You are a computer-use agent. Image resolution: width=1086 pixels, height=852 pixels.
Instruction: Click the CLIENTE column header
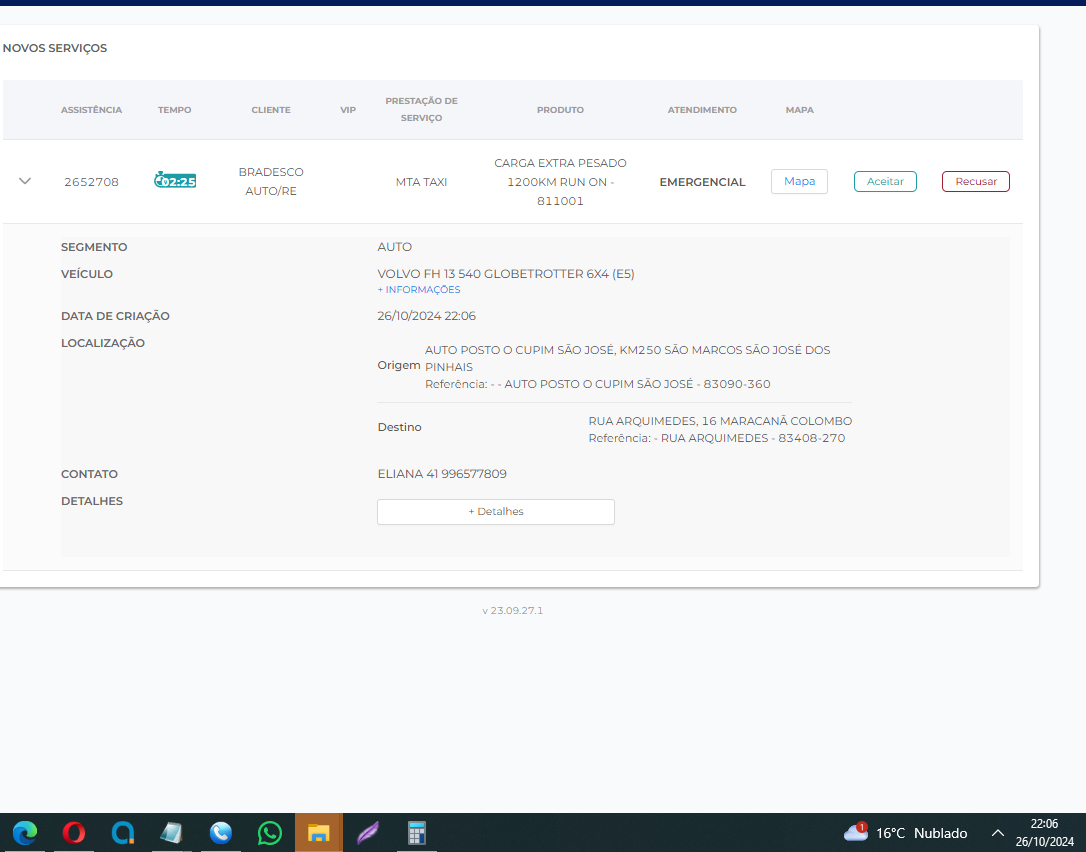pyautogui.click(x=271, y=110)
